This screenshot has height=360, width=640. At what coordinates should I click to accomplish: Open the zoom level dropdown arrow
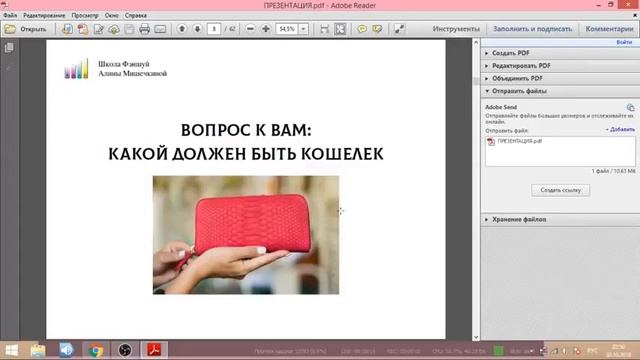click(303, 29)
